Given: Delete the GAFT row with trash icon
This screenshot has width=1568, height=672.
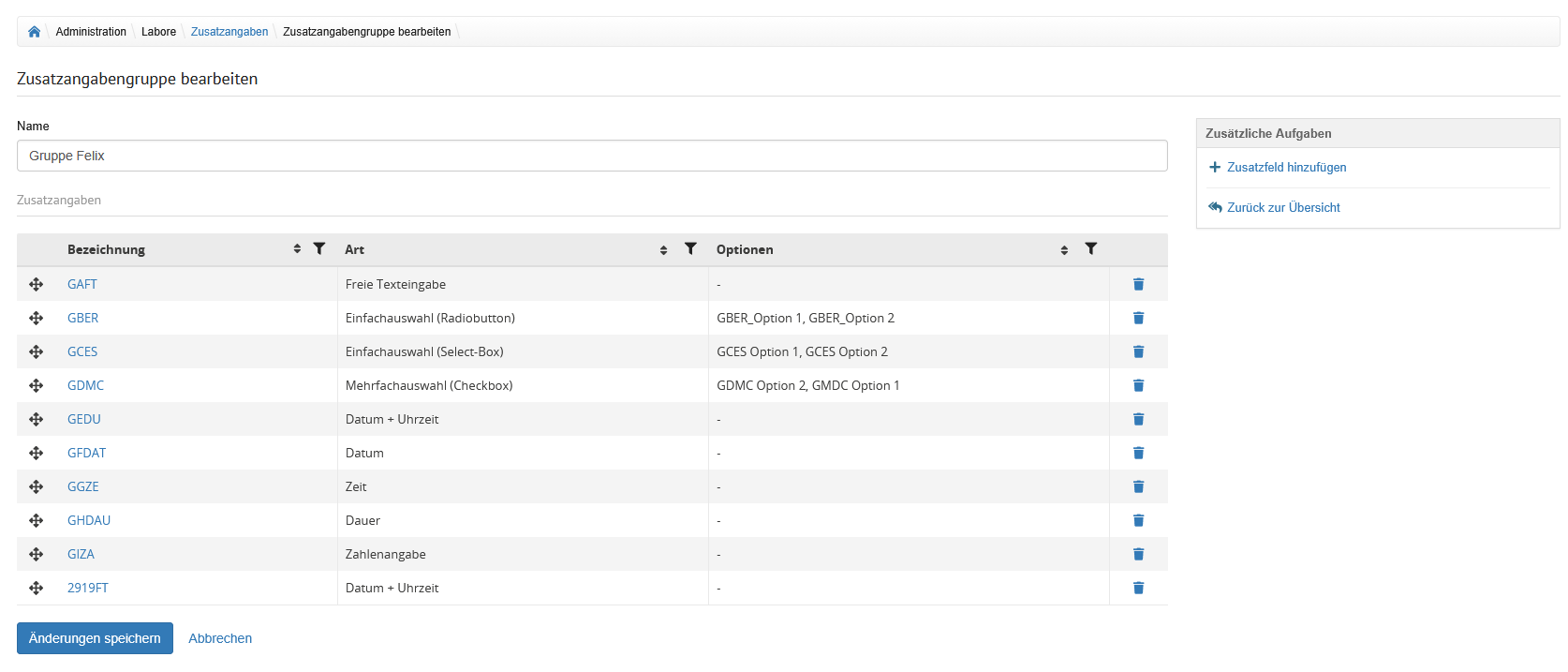Looking at the screenshot, I should coord(1138,284).
